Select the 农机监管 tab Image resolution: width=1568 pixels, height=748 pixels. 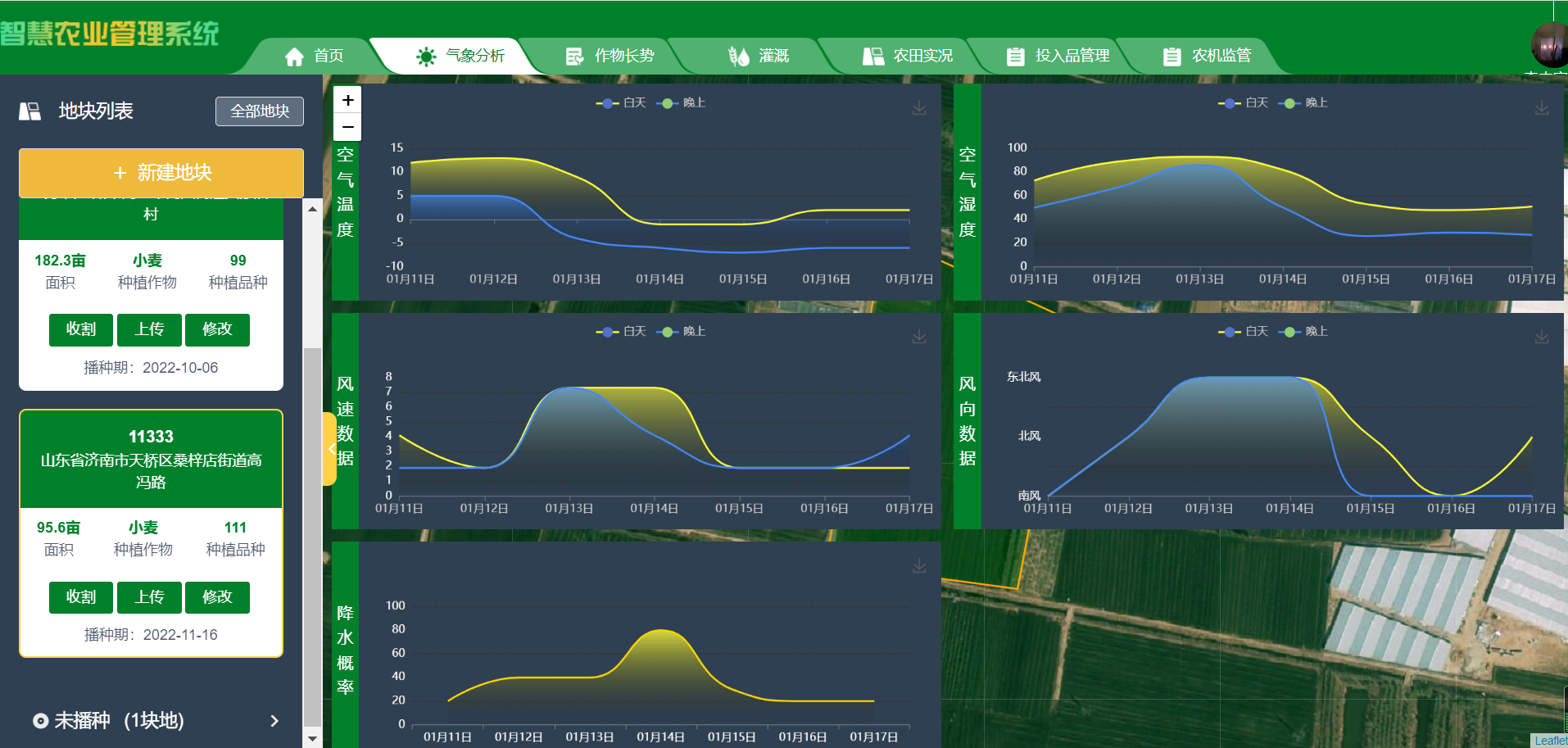point(1206,56)
